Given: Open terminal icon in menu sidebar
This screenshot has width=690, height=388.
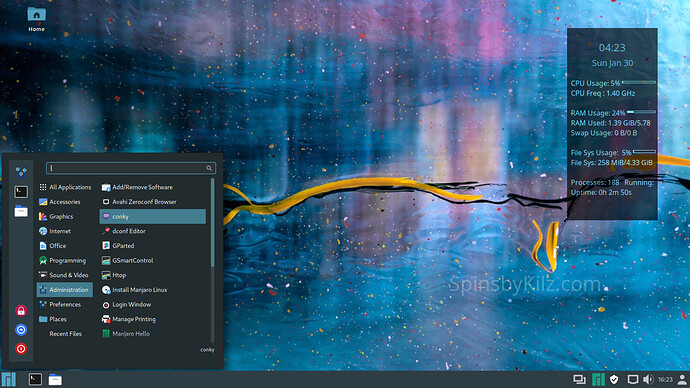Looking at the screenshot, I should (x=21, y=192).
